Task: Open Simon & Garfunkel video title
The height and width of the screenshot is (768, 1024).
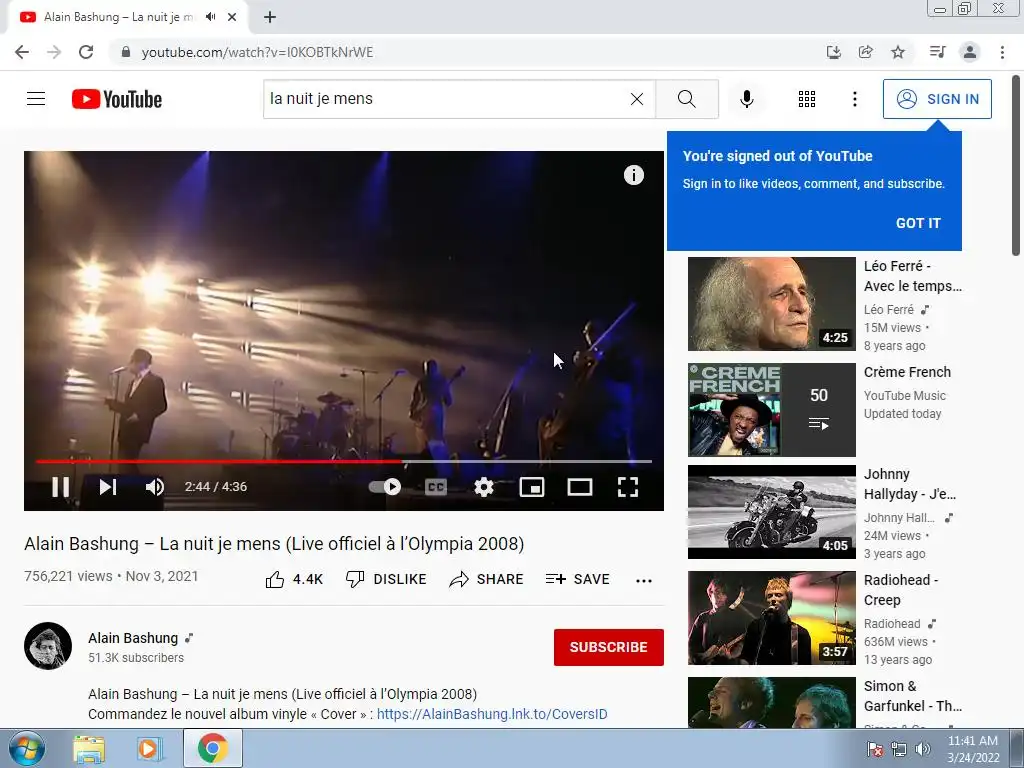Action: coord(912,696)
